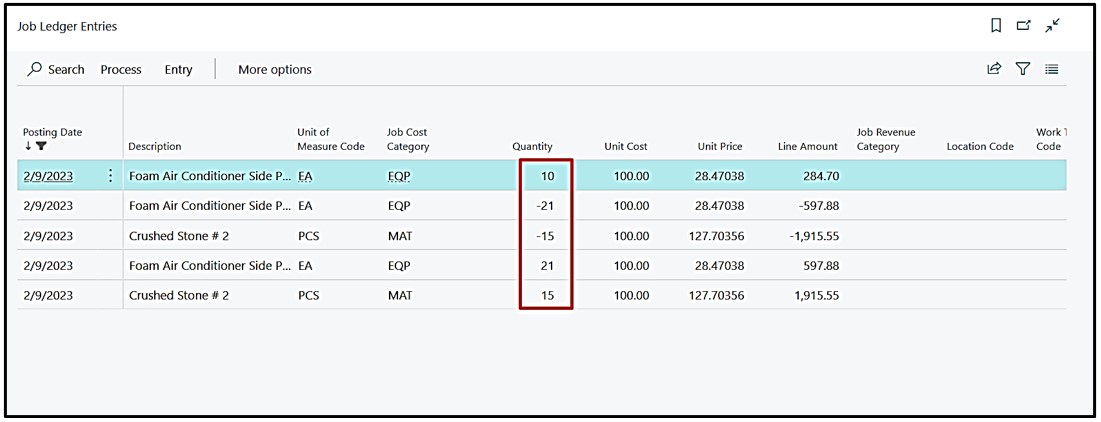Click the share icon in toolbar
Viewport: 1101px width, 422px height.
point(994,69)
